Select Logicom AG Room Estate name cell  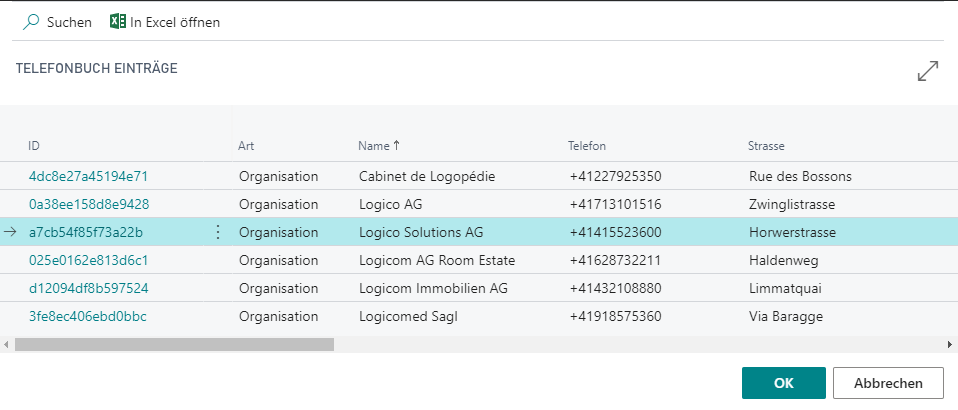click(x=437, y=260)
